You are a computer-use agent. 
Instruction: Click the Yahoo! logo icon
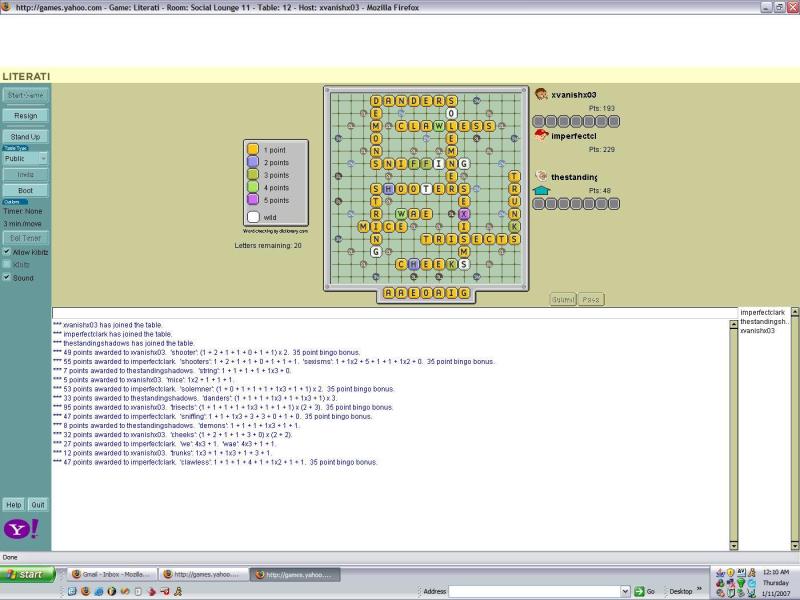pos(17,531)
